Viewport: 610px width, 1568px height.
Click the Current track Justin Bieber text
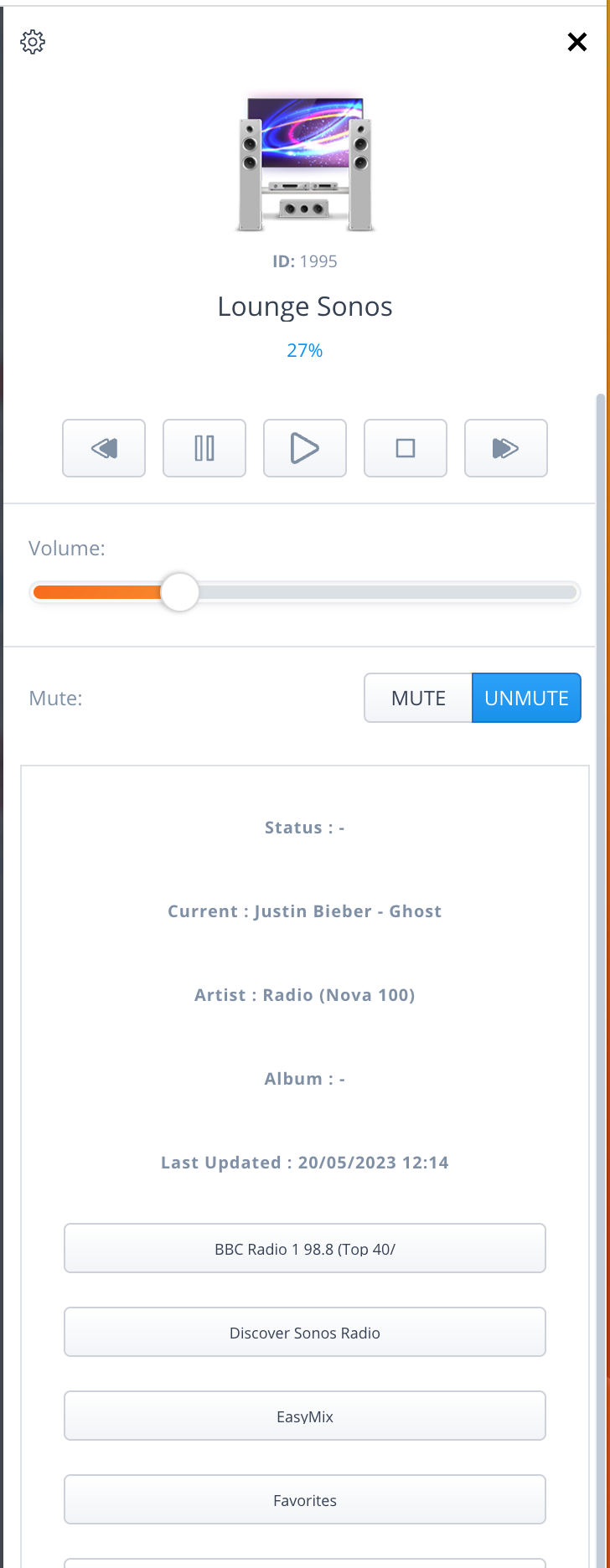tap(305, 911)
